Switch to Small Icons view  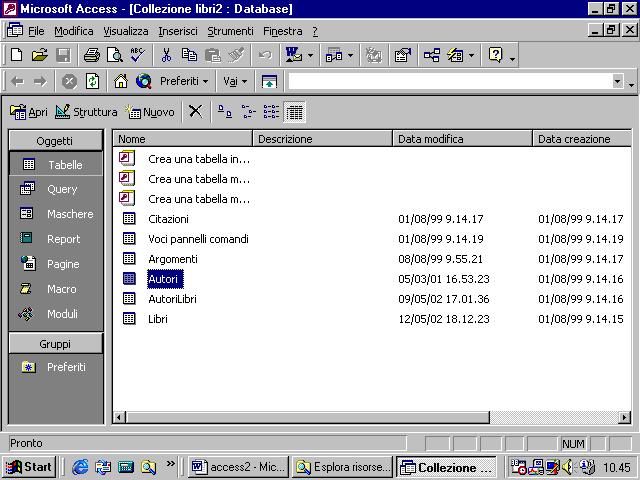pyautogui.click(x=248, y=111)
